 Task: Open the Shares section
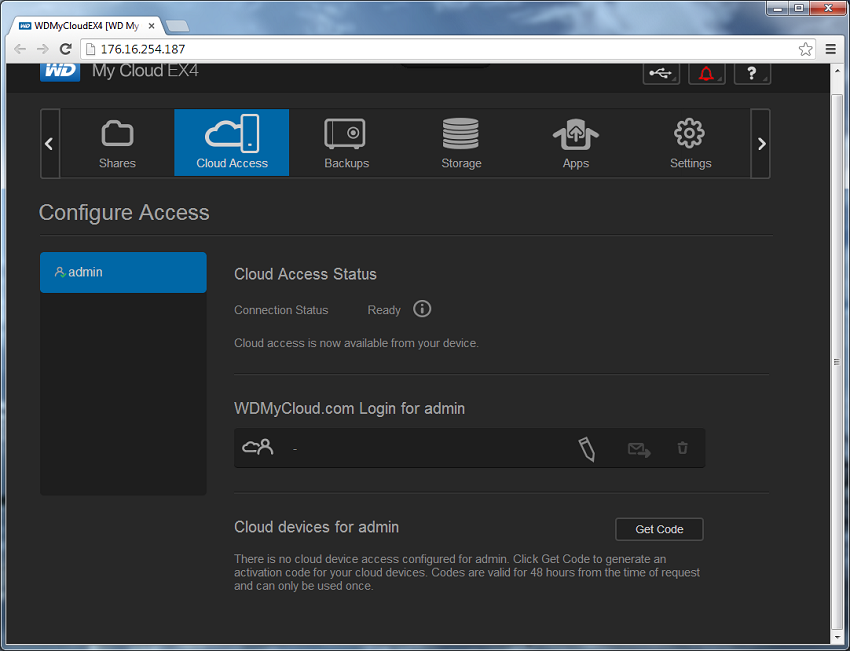pos(117,143)
